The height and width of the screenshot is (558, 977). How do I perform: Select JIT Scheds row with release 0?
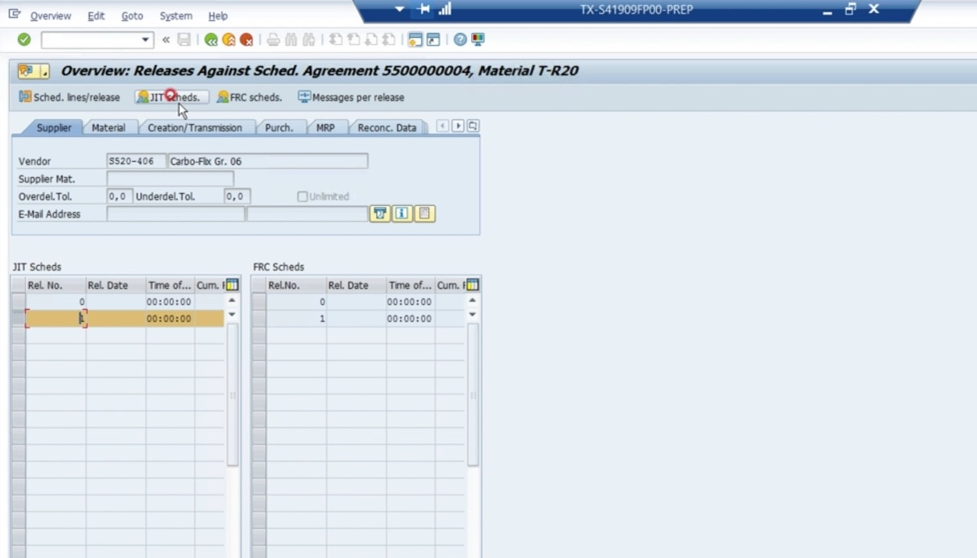[x=18, y=302]
